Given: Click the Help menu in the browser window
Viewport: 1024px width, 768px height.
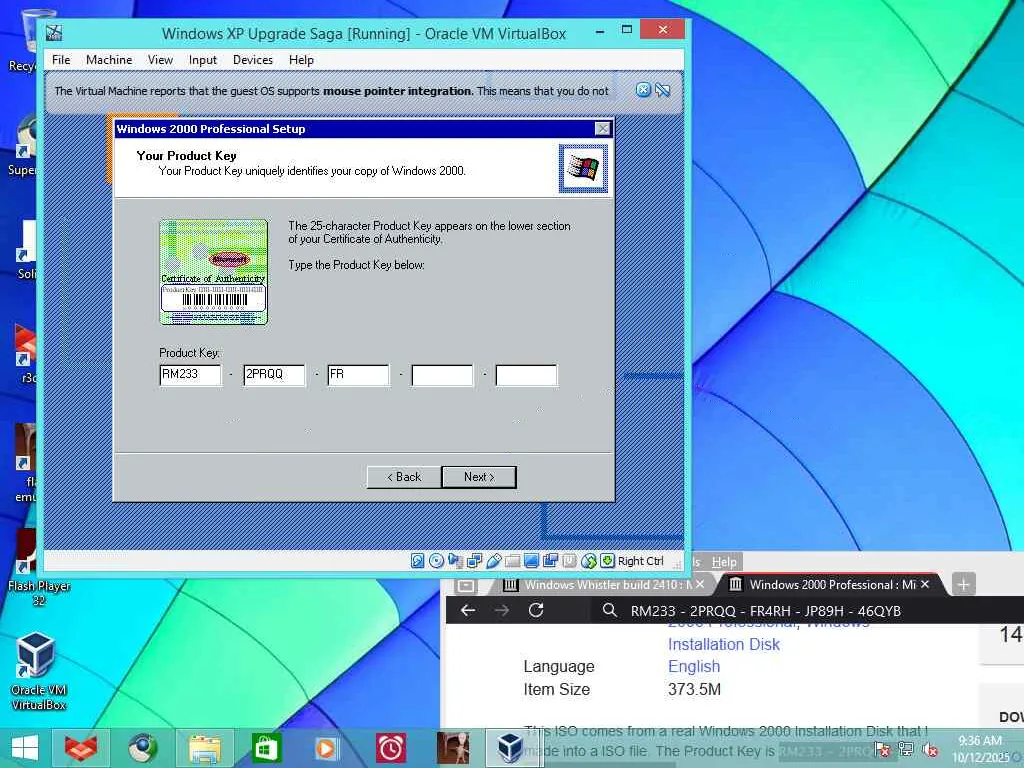Looking at the screenshot, I should pyautogui.click(x=724, y=561).
